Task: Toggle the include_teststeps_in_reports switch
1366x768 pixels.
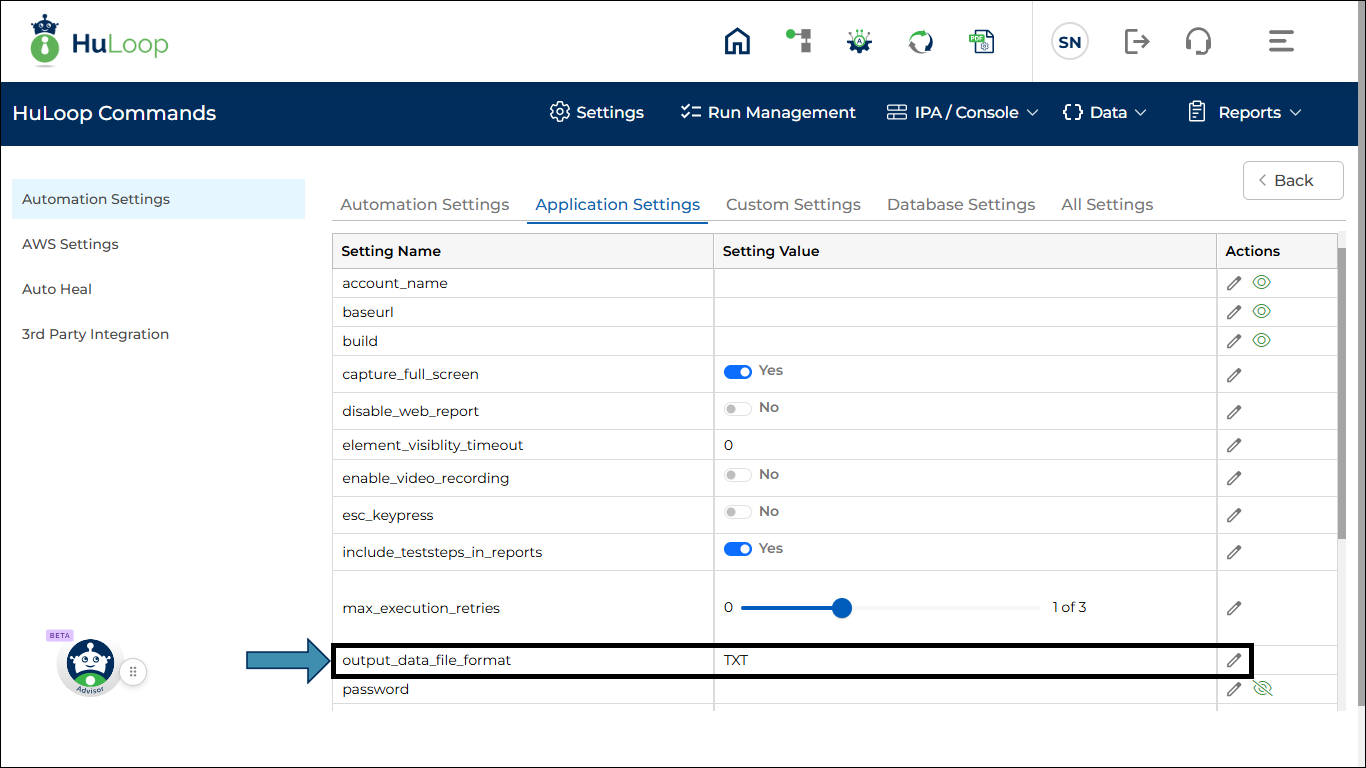Action: tap(738, 549)
